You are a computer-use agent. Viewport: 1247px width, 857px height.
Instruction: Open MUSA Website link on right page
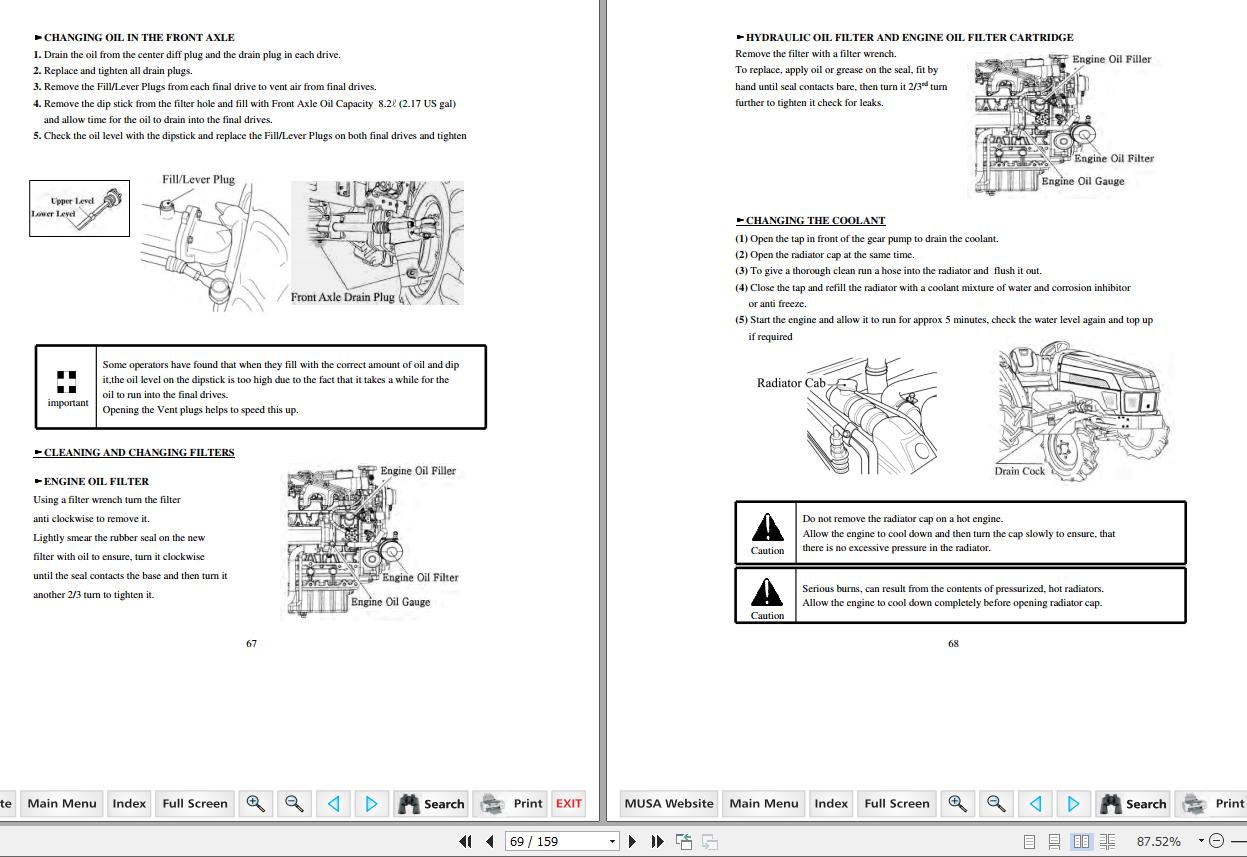tap(669, 803)
